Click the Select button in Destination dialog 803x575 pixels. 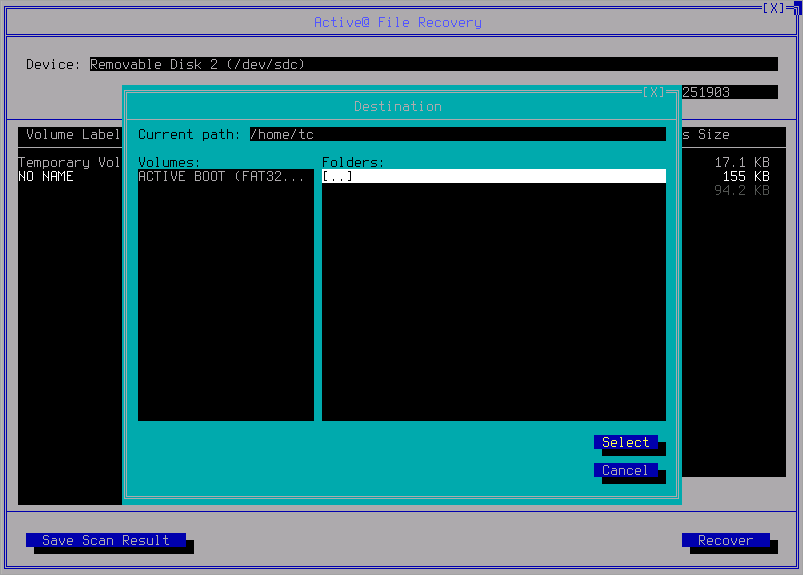tap(625, 442)
